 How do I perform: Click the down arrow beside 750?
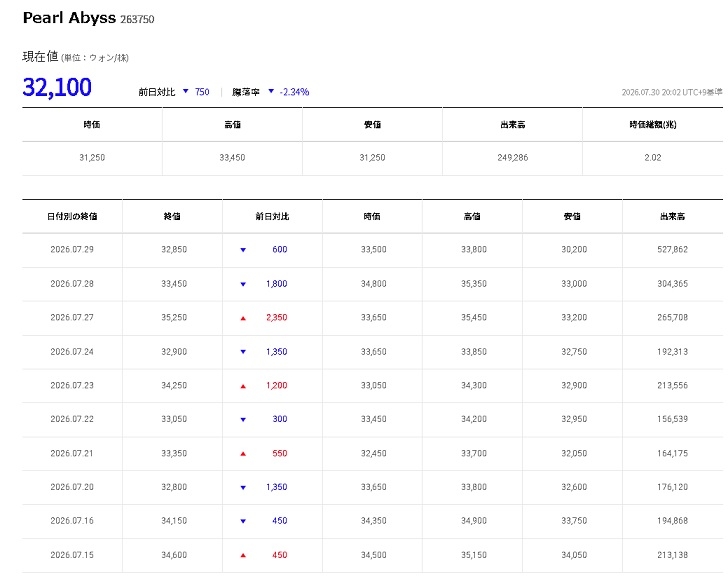pyautogui.click(x=186, y=91)
